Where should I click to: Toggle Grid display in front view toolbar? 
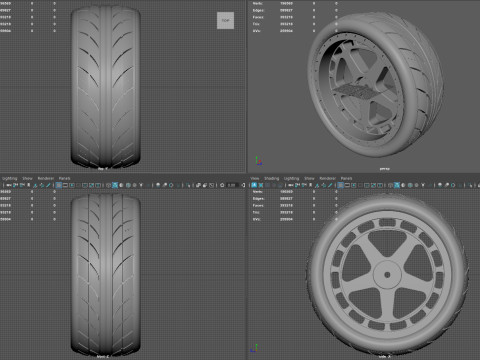(x=58, y=185)
